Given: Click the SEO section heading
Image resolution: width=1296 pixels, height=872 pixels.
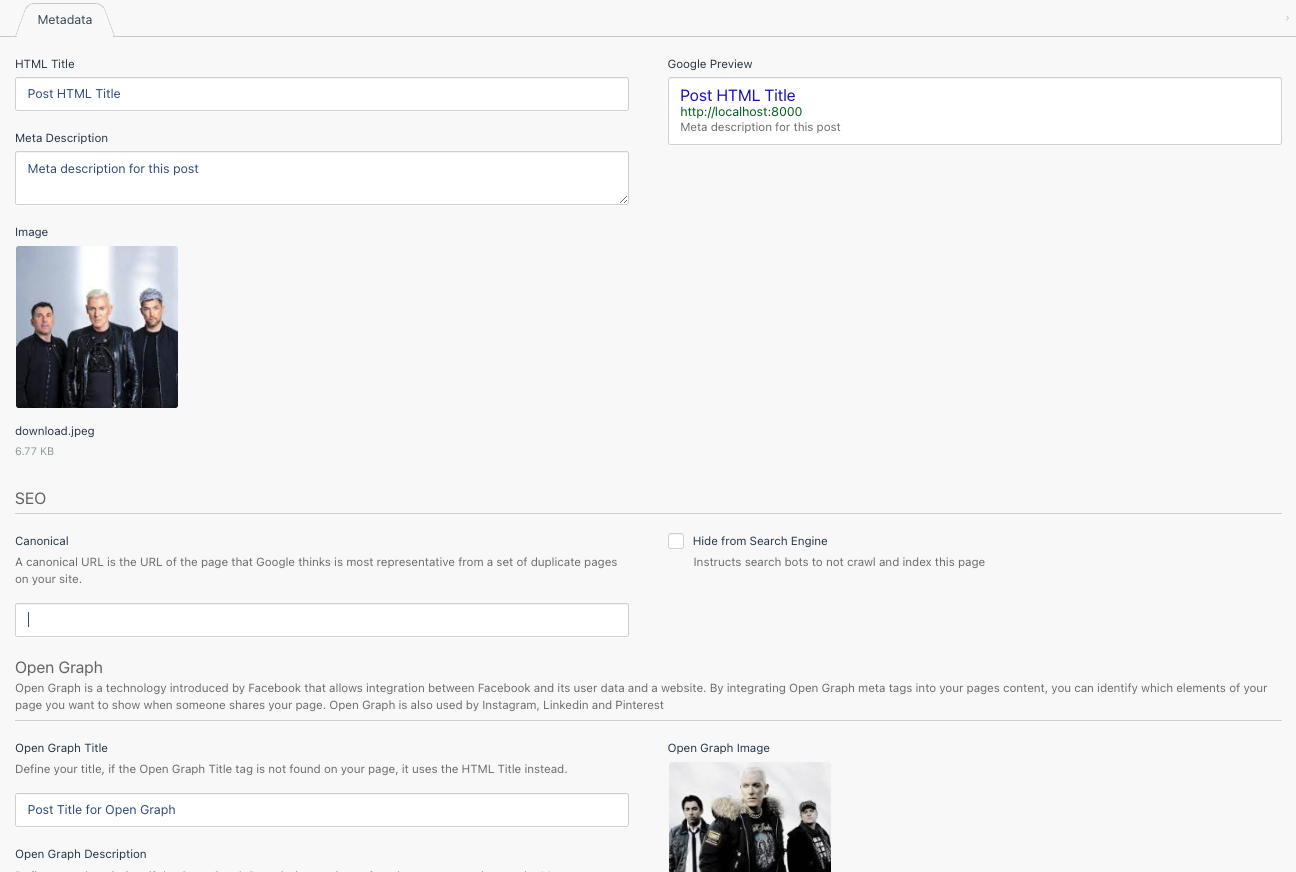Looking at the screenshot, I should click(x=30, y=498).
